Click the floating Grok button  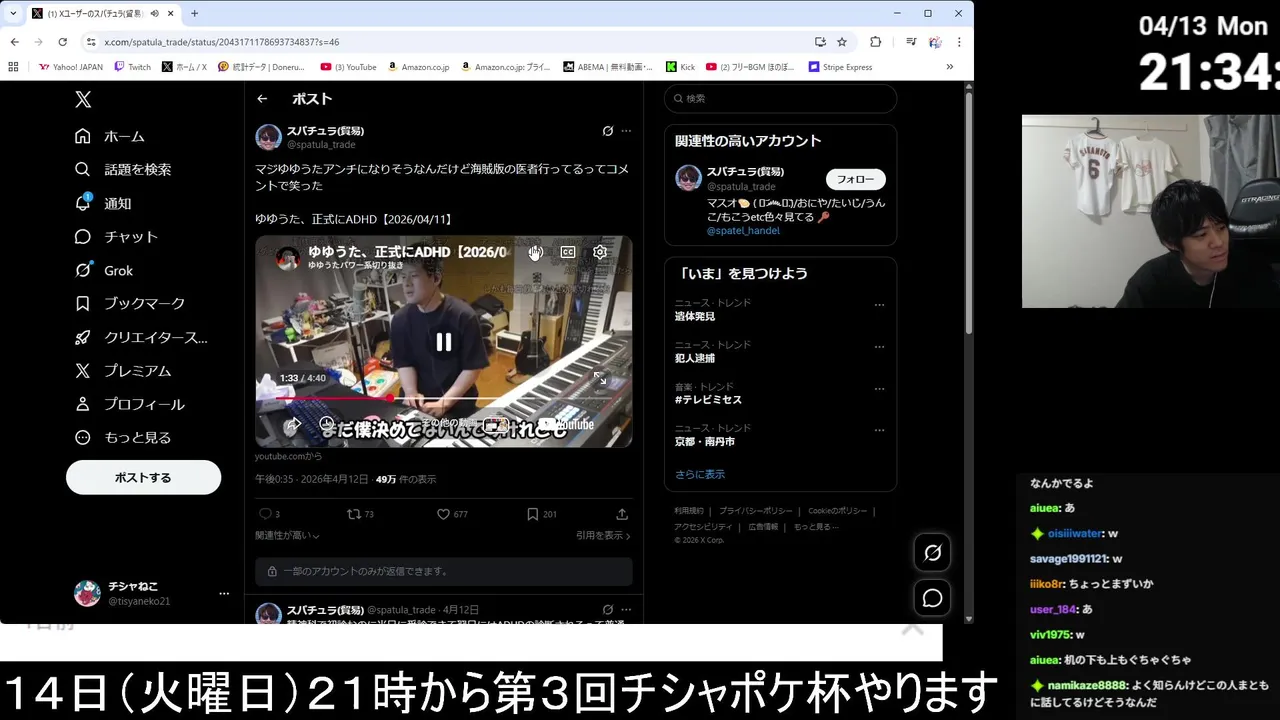[x=932, y=553]
